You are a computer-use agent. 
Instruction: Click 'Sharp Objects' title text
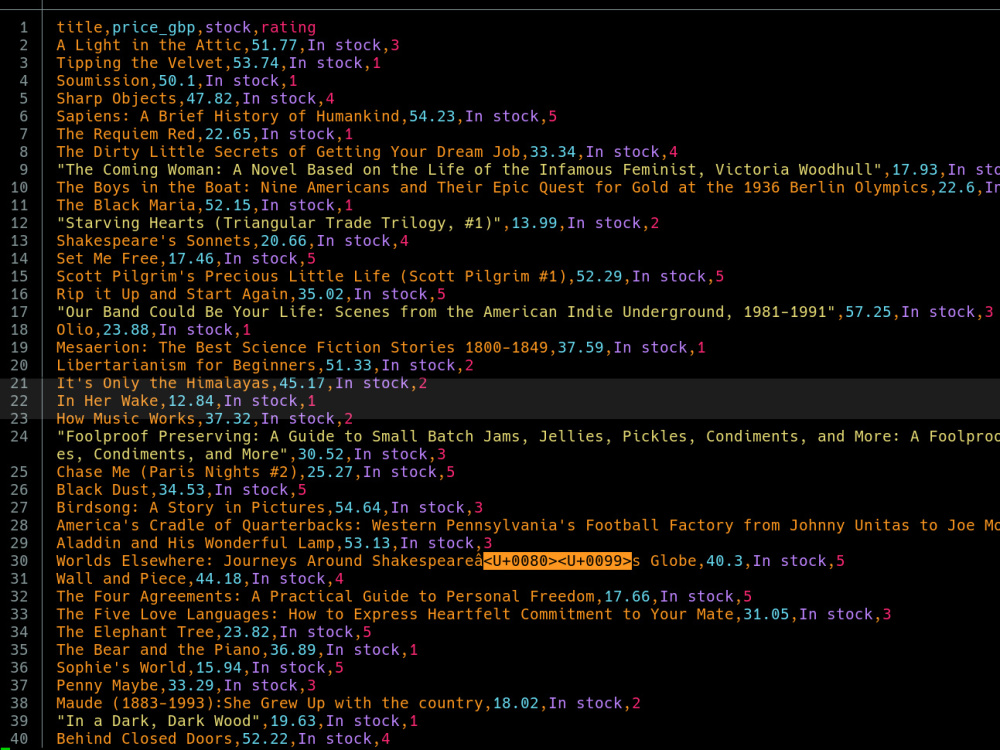117,99
